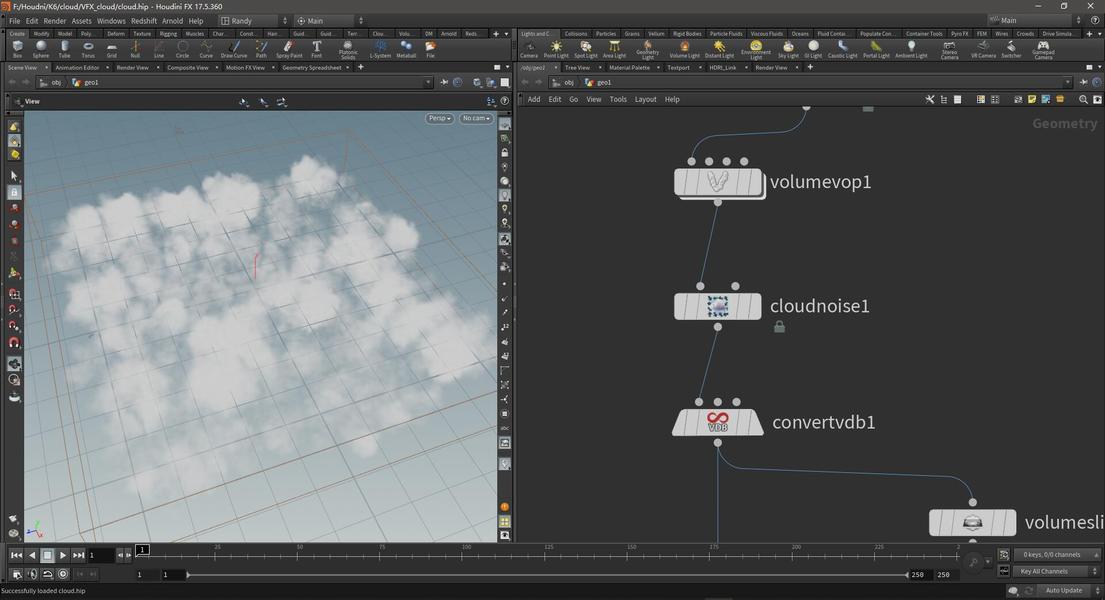Add a Volume Light

(684, 49)
